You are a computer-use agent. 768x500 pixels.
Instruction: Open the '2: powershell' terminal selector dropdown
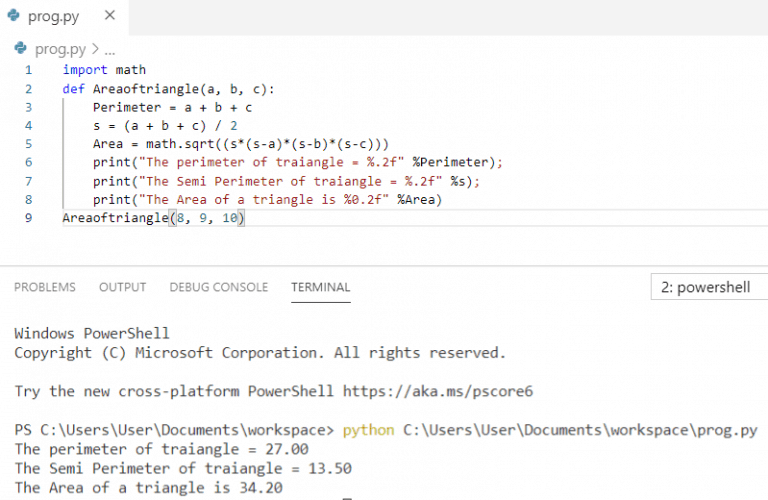pos(709,287)
